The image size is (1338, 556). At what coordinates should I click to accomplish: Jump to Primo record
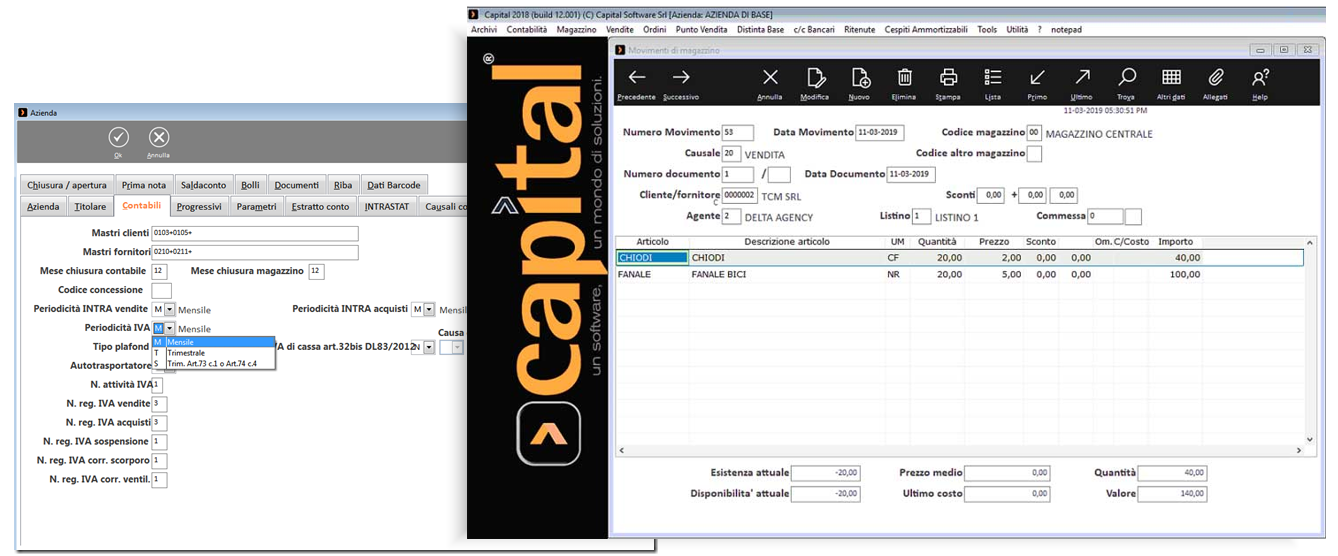[1038, 77]
